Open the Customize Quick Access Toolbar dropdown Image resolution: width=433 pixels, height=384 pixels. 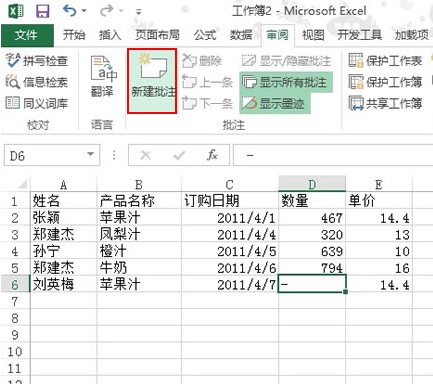pos(138,12)
